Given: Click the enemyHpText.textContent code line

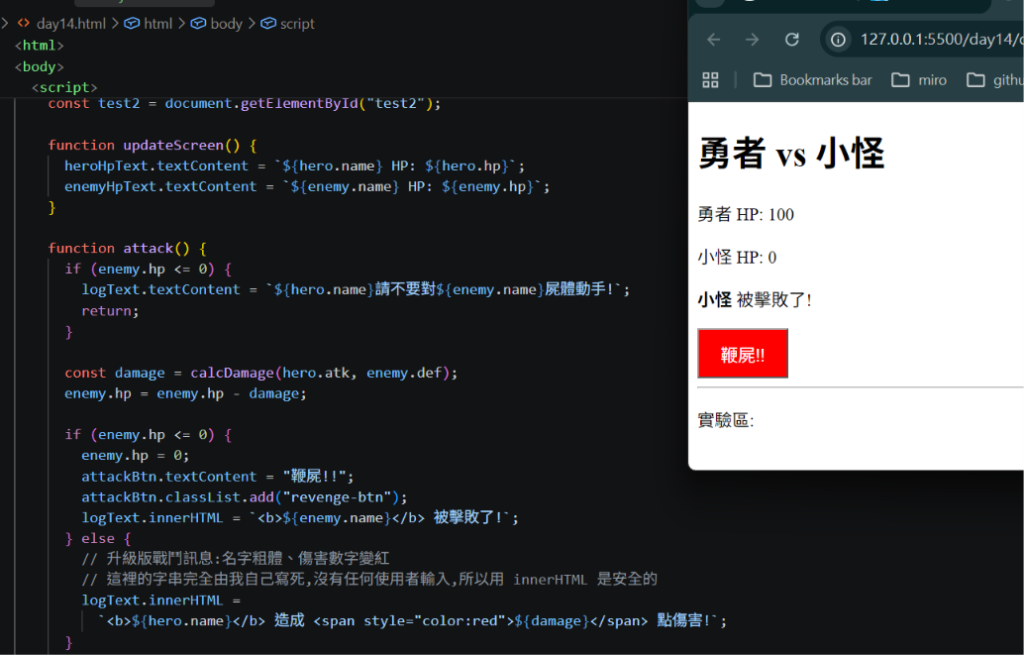Looking at the screenshot, I should click(307, 187).
